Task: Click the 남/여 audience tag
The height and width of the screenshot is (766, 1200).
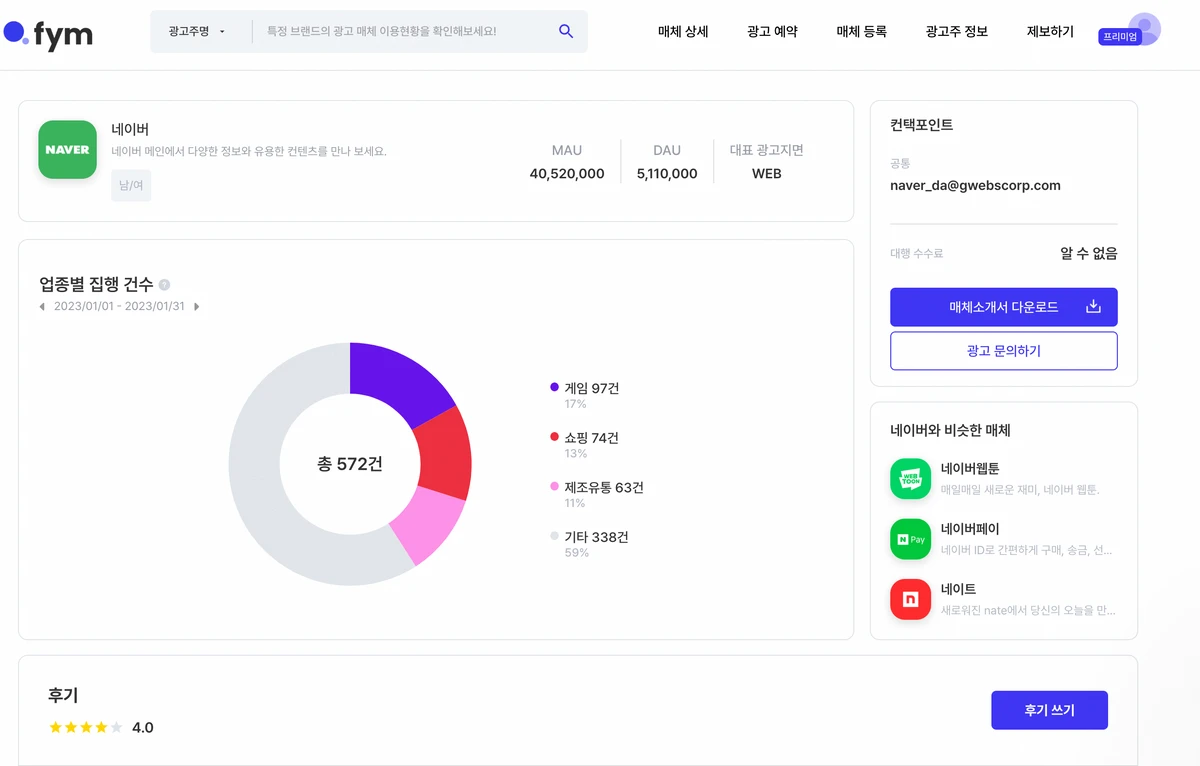Action: coord(131,185)
